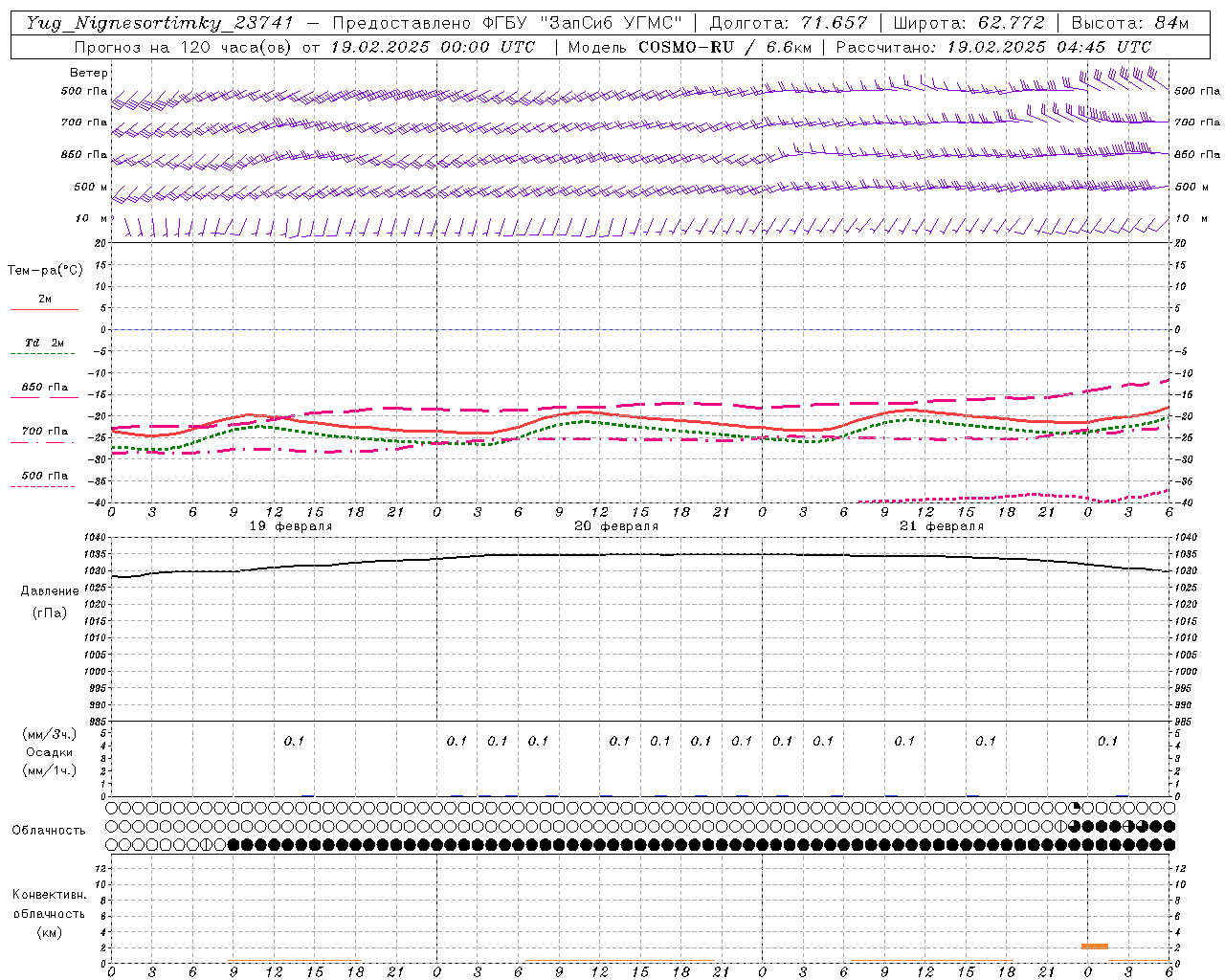
Task: Click the station name Yug_Nignesortimky_23741
Action: coord(160,23)
